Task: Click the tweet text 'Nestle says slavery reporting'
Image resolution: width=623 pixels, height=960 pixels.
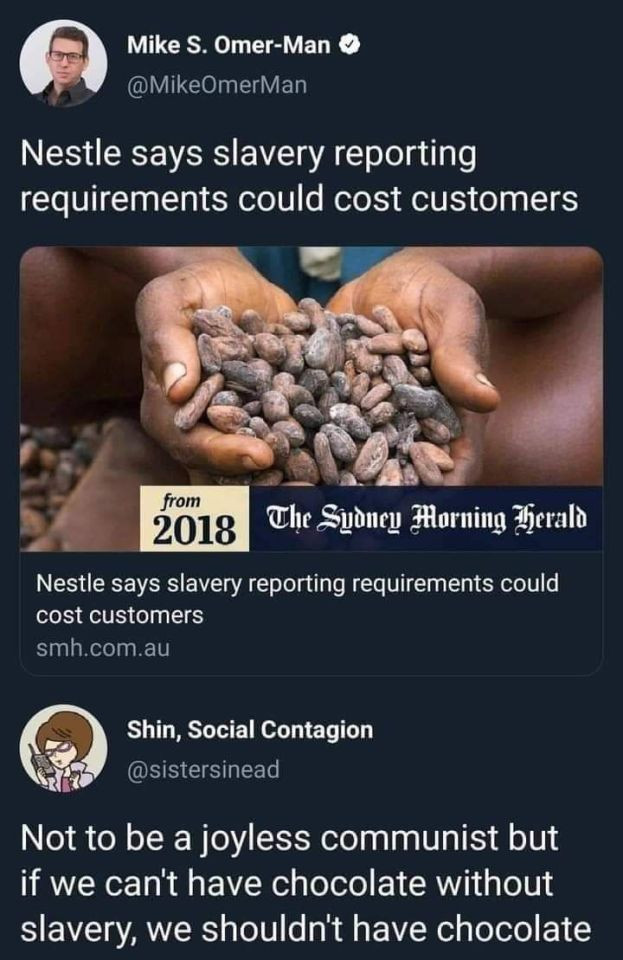Action: (x=248, y=154)
